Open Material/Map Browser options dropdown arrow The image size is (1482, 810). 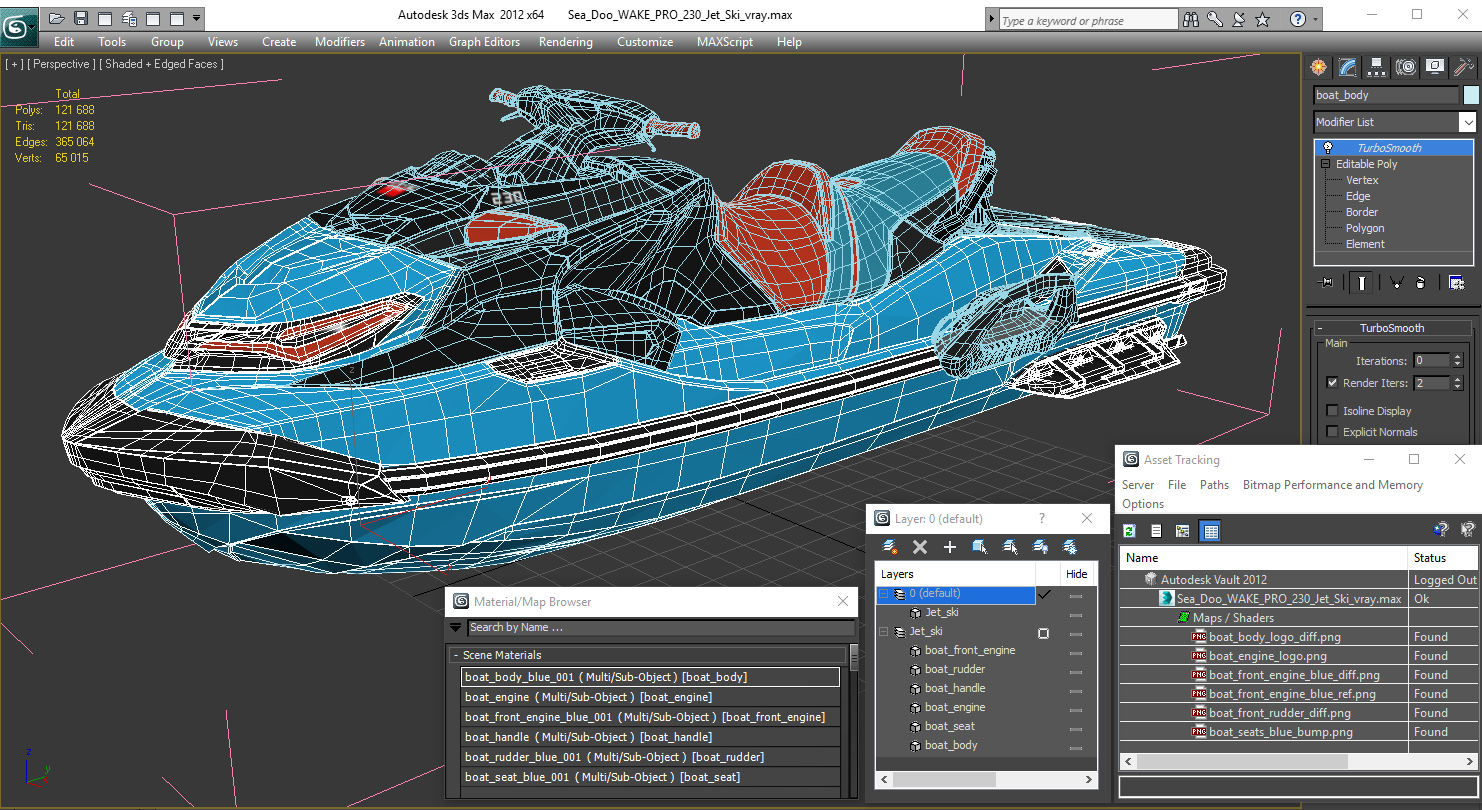[x=456, y=628]
